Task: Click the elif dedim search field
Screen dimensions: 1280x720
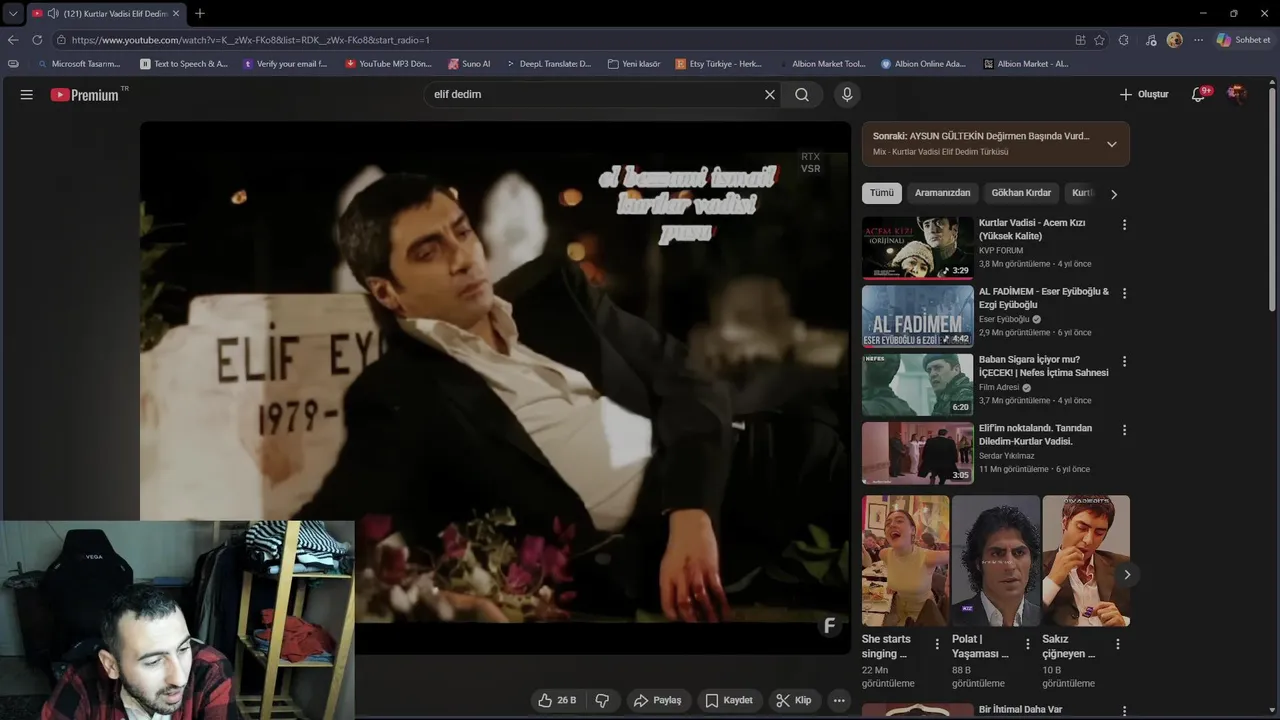Action: tap(594, 95)
